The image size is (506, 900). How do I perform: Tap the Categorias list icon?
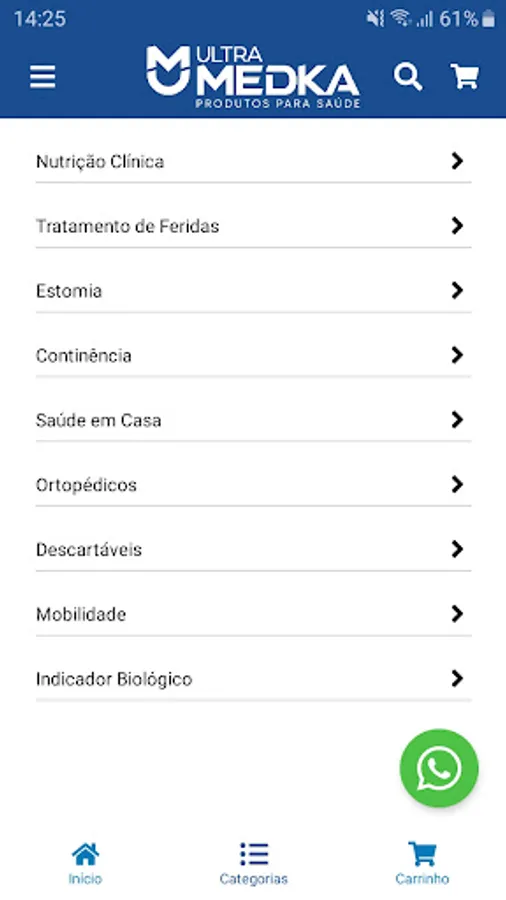click(x=254, y=854)
